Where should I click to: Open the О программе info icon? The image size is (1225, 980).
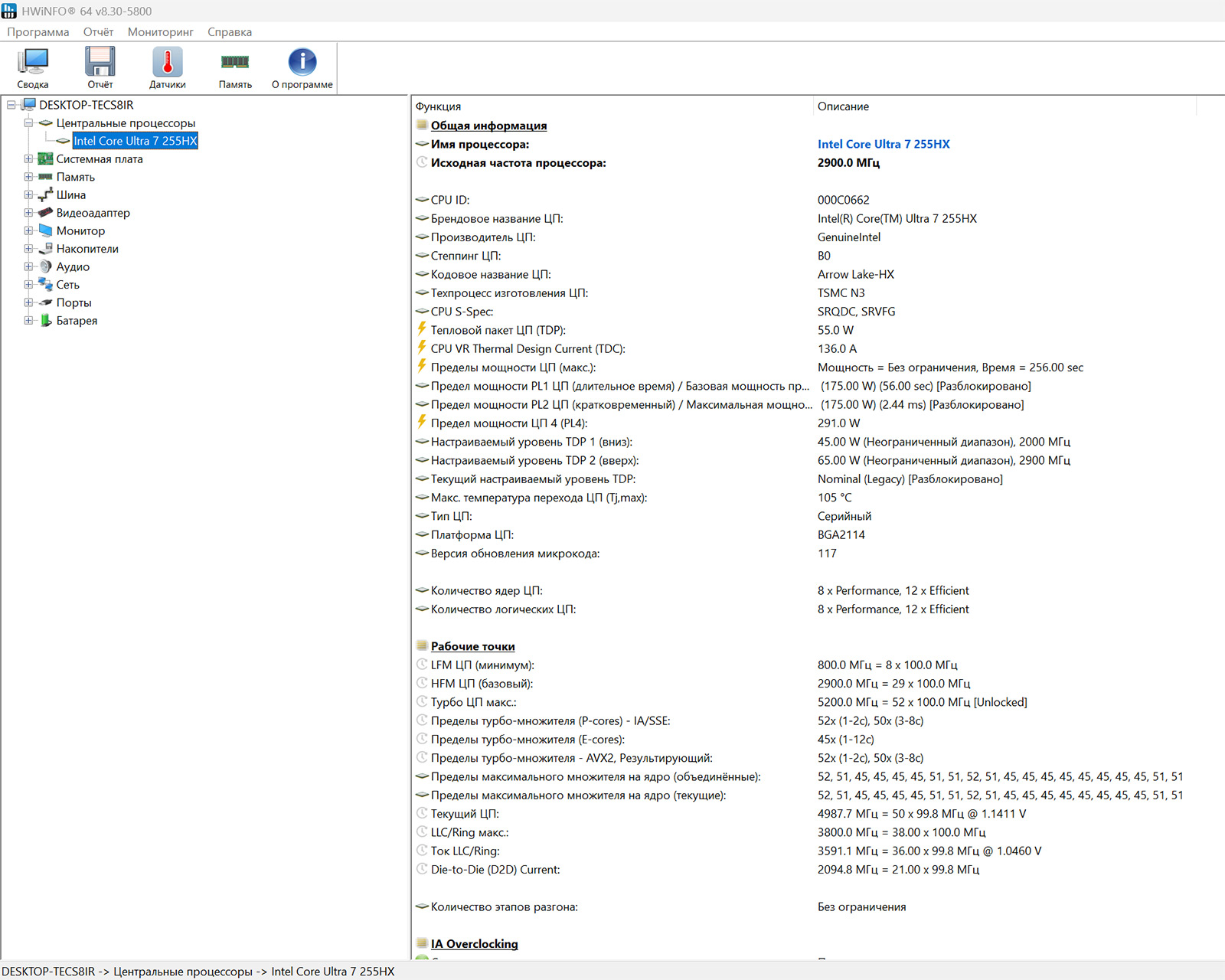tap(302, 62)
